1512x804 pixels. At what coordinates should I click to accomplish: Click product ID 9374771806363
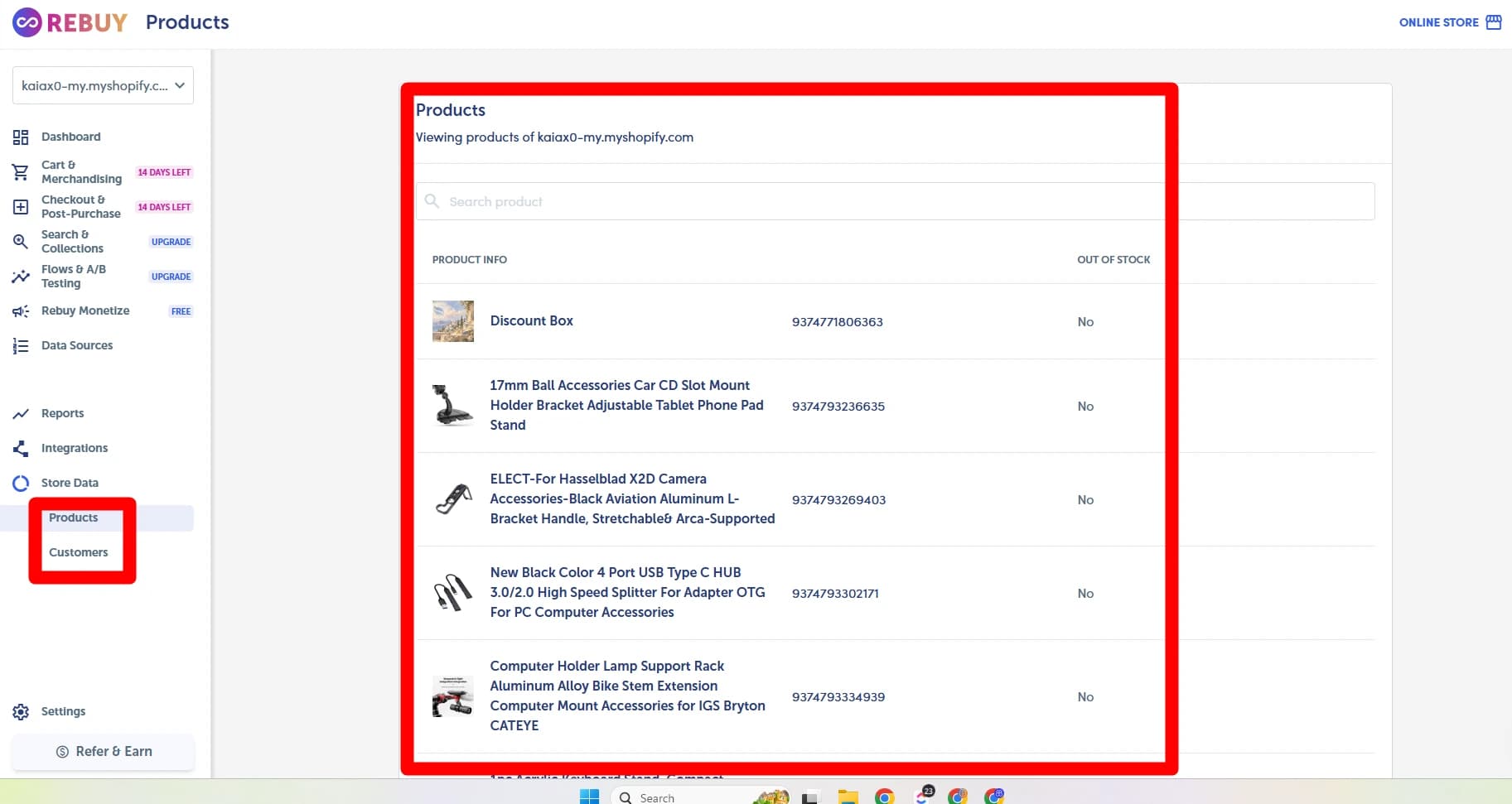[x=837, y=321]
